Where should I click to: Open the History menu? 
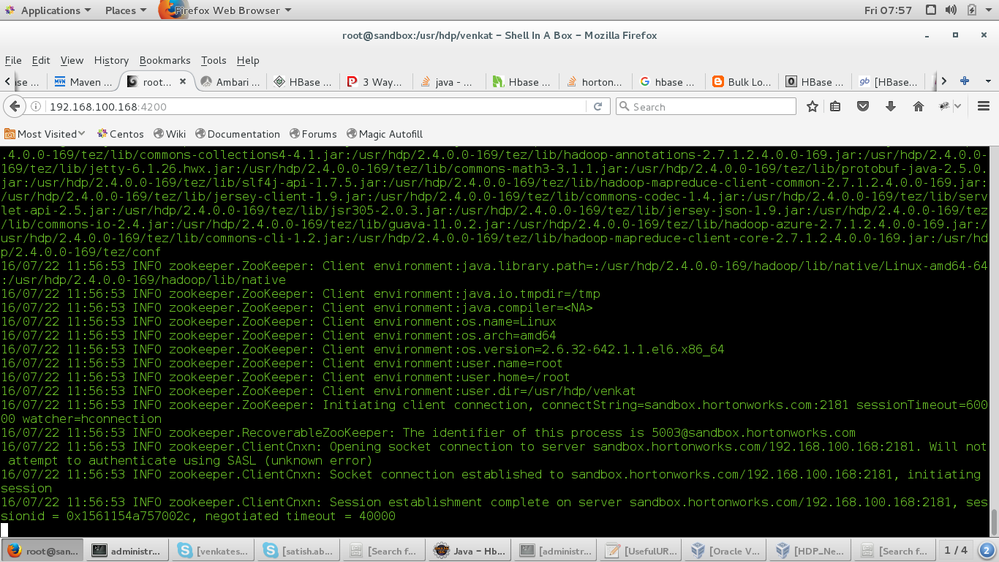coord(111,60)
